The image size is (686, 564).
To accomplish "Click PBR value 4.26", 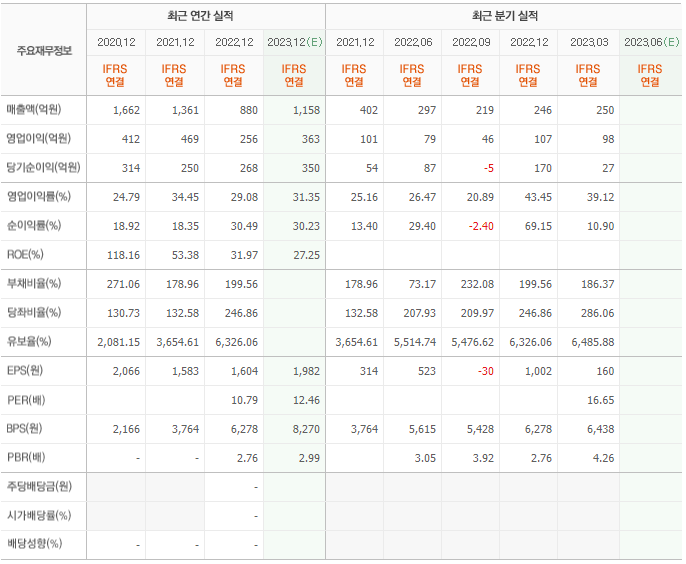I will [x=603, y=458].
